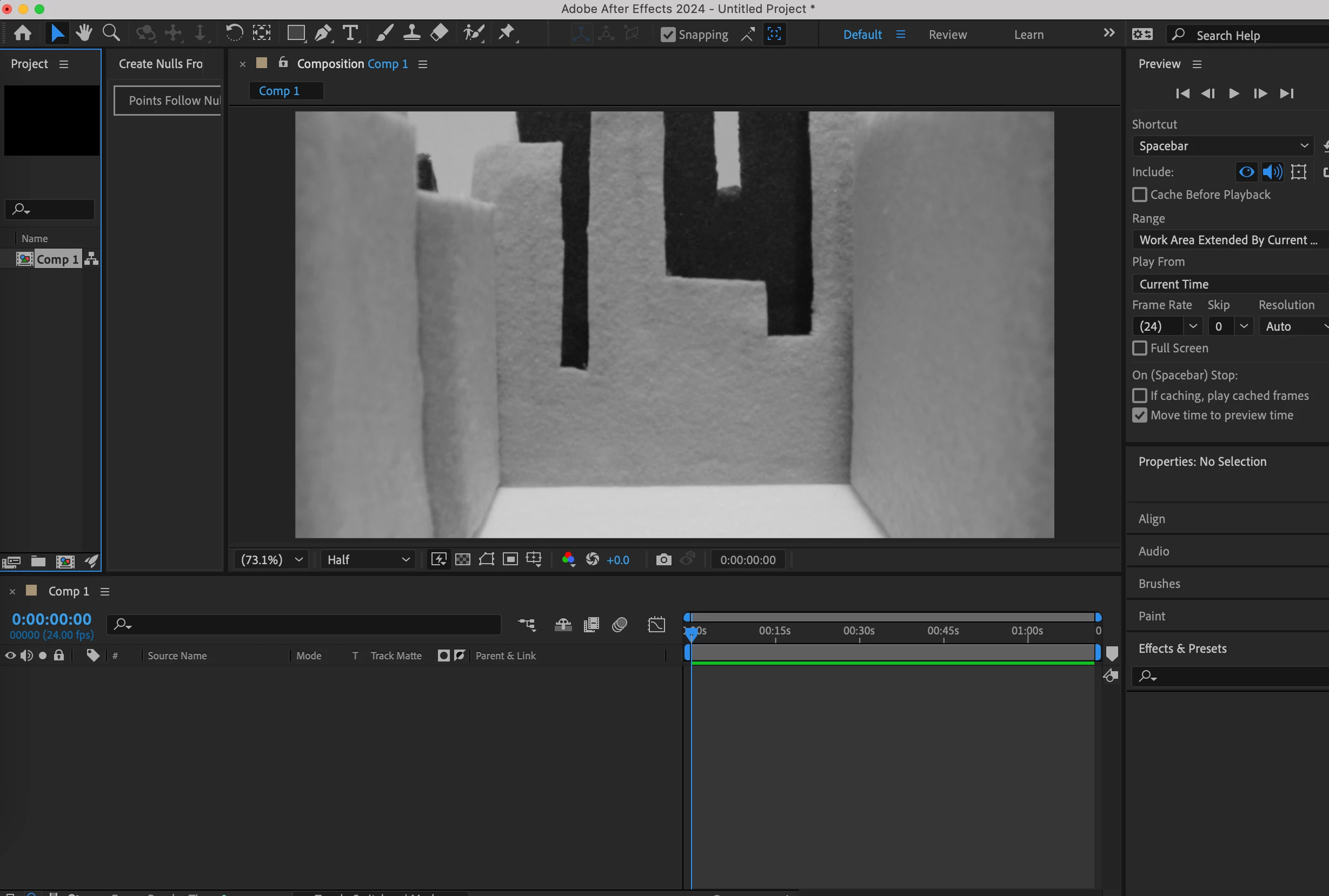Viewport: 1329px width, 896px height.
Task: Select the Hand tool
Action: point(84,34)
